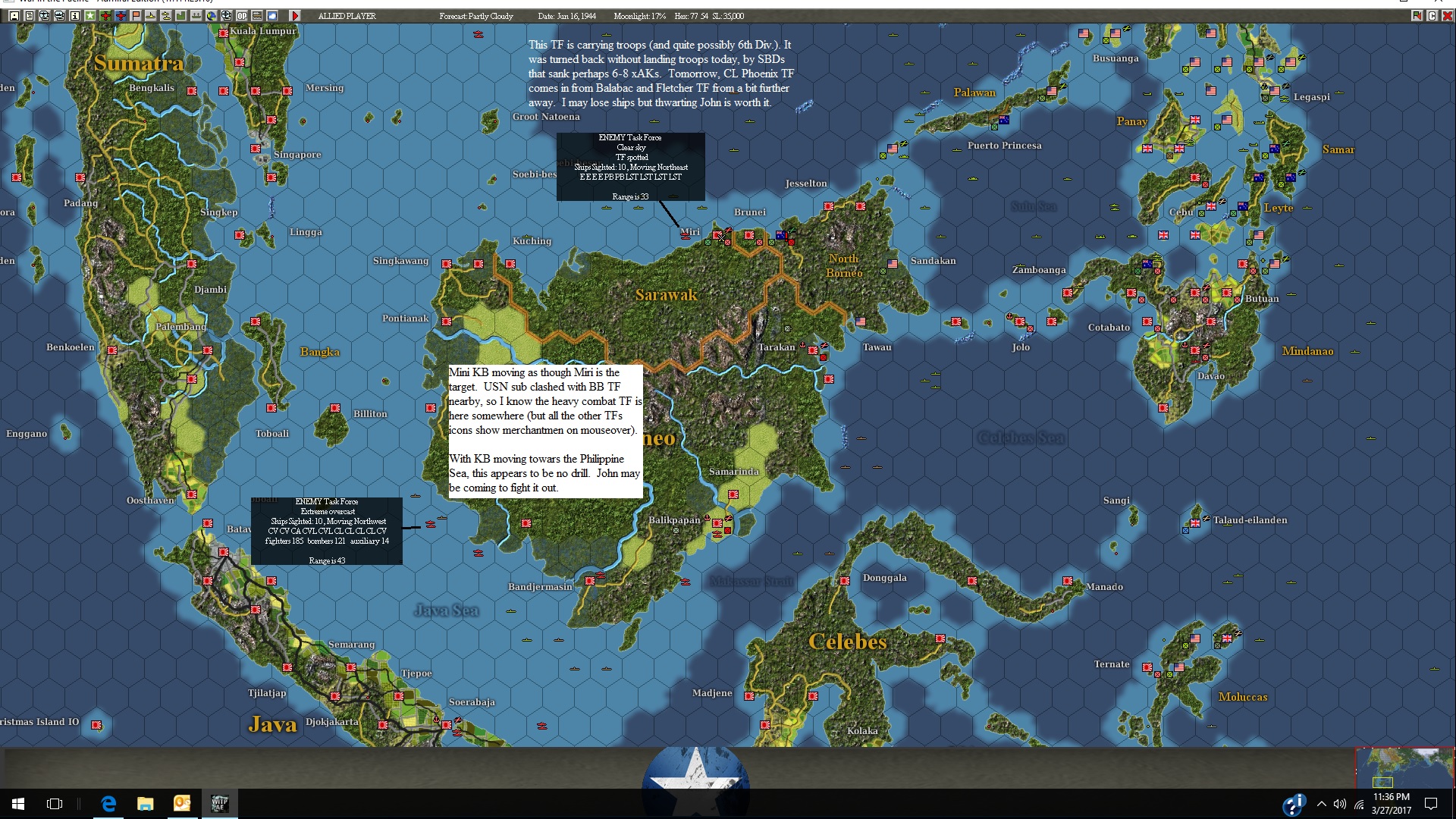Click the WITP AE taskbar icon
1456x819 pixels.
[219, 804]
